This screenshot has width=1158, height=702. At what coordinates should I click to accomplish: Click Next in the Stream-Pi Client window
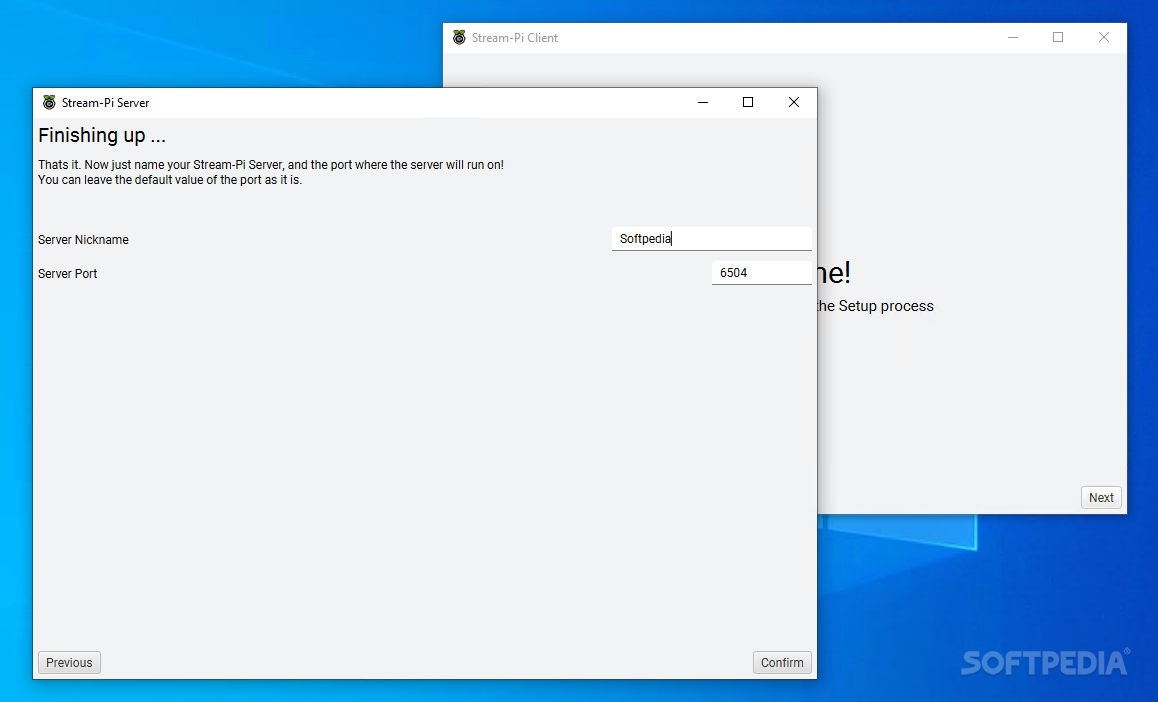pos(1101,498)
